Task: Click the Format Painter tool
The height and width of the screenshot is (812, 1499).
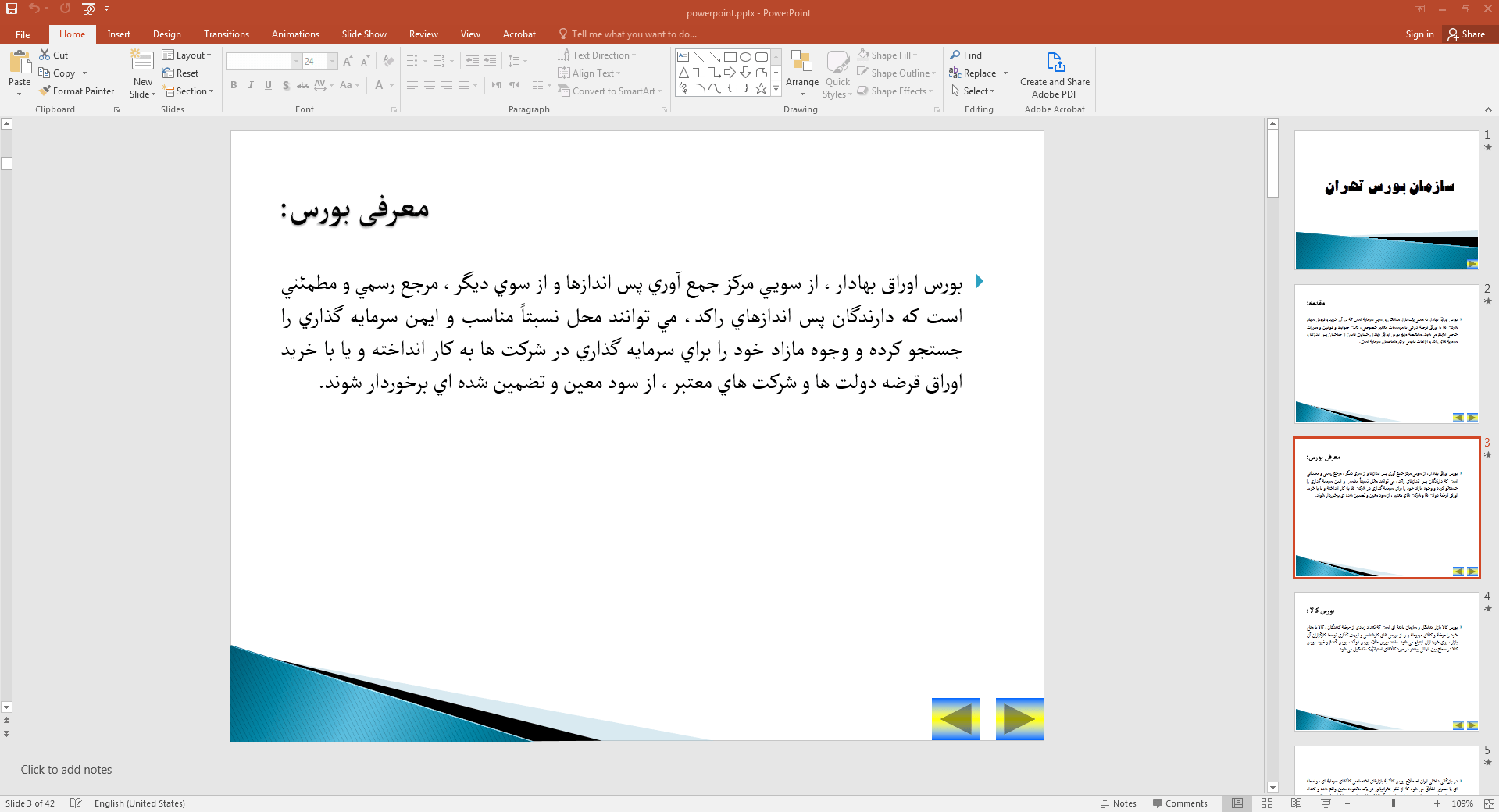Action: pyautogui.click(x=77, y=91)
